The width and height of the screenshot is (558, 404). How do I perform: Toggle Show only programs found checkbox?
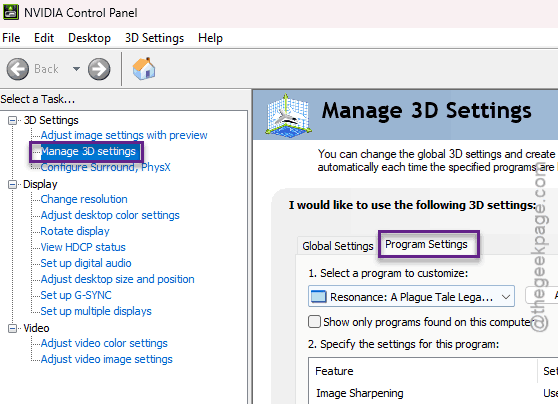tap(314, 321)
